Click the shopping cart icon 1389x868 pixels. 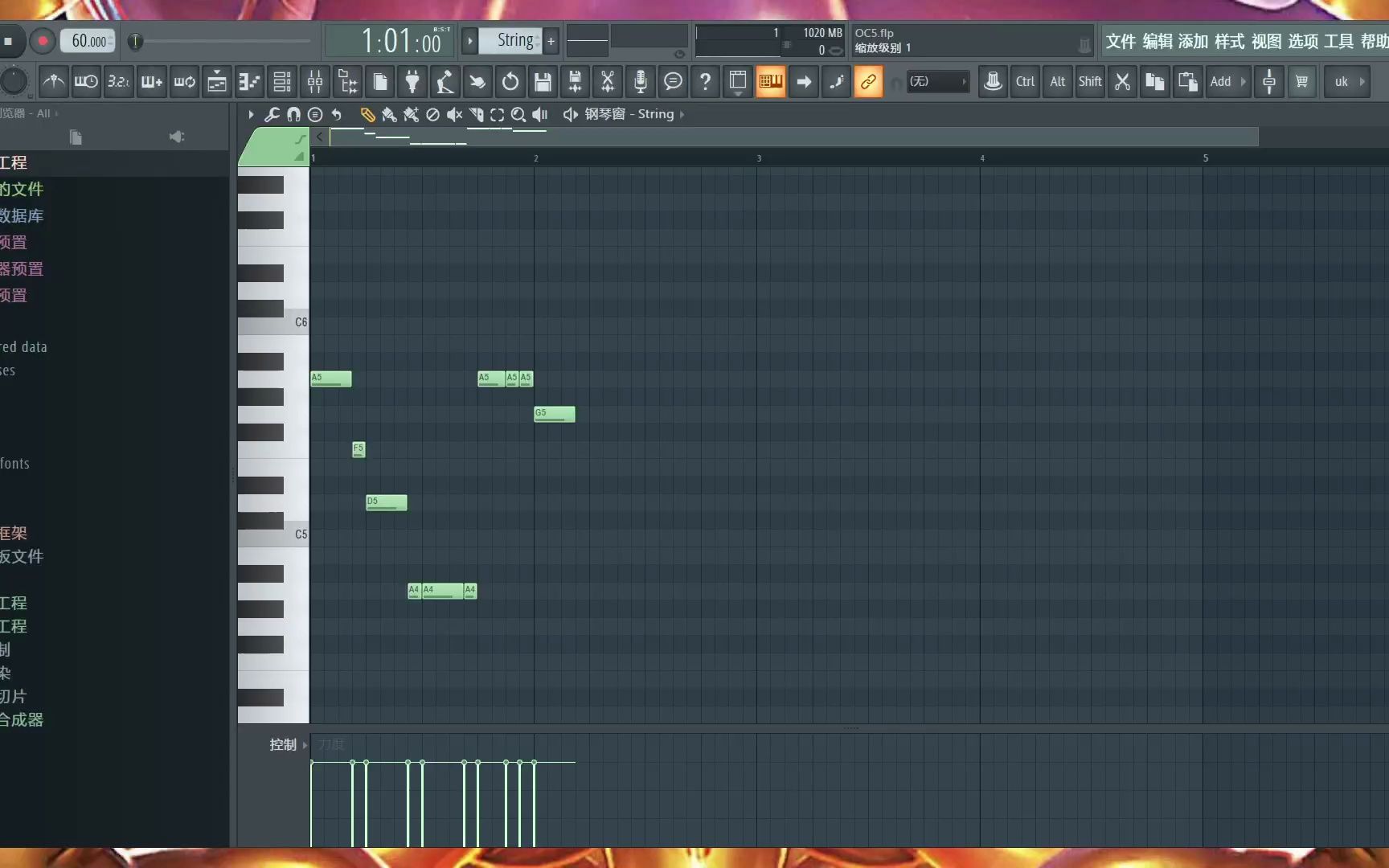[1302, 82]
